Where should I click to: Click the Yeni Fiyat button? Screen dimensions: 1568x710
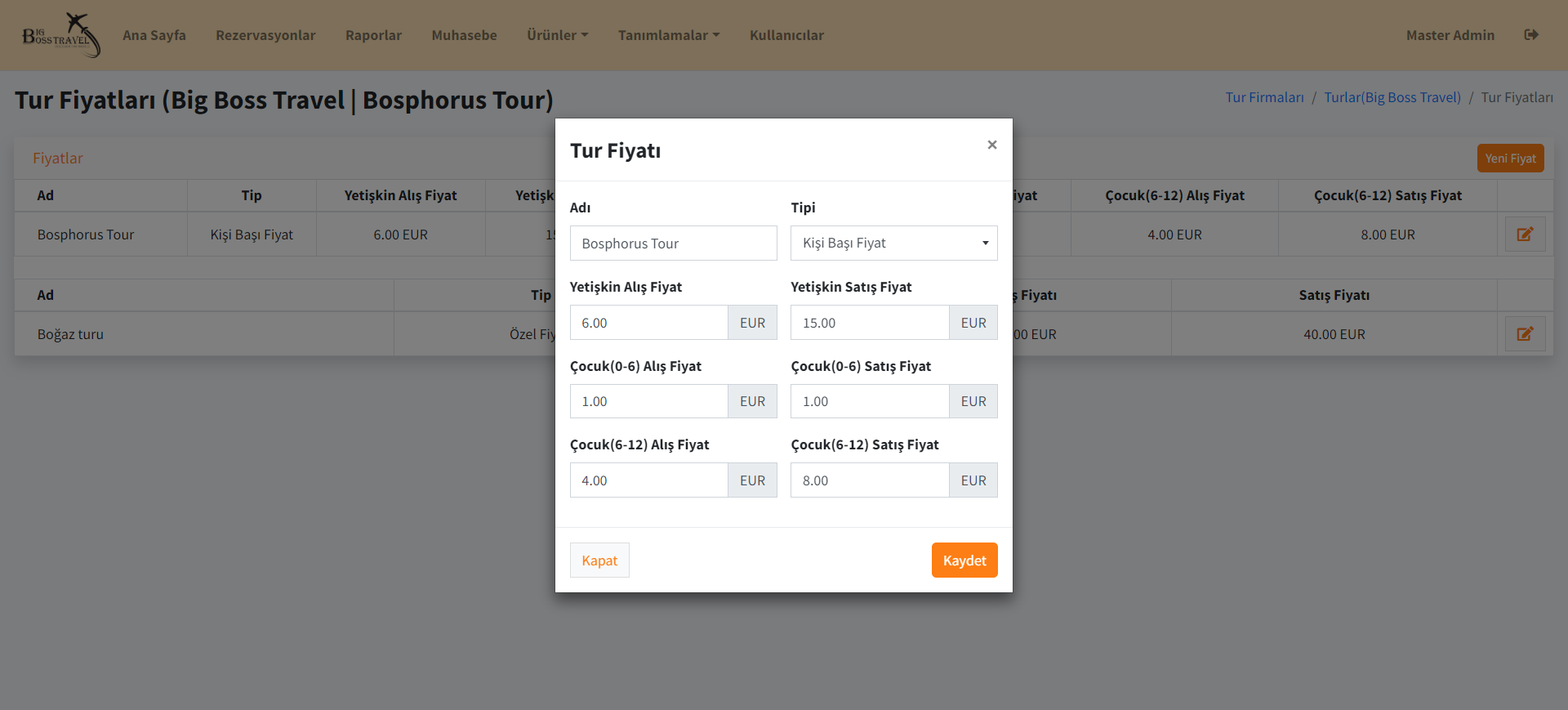(x=1510, y=159)
